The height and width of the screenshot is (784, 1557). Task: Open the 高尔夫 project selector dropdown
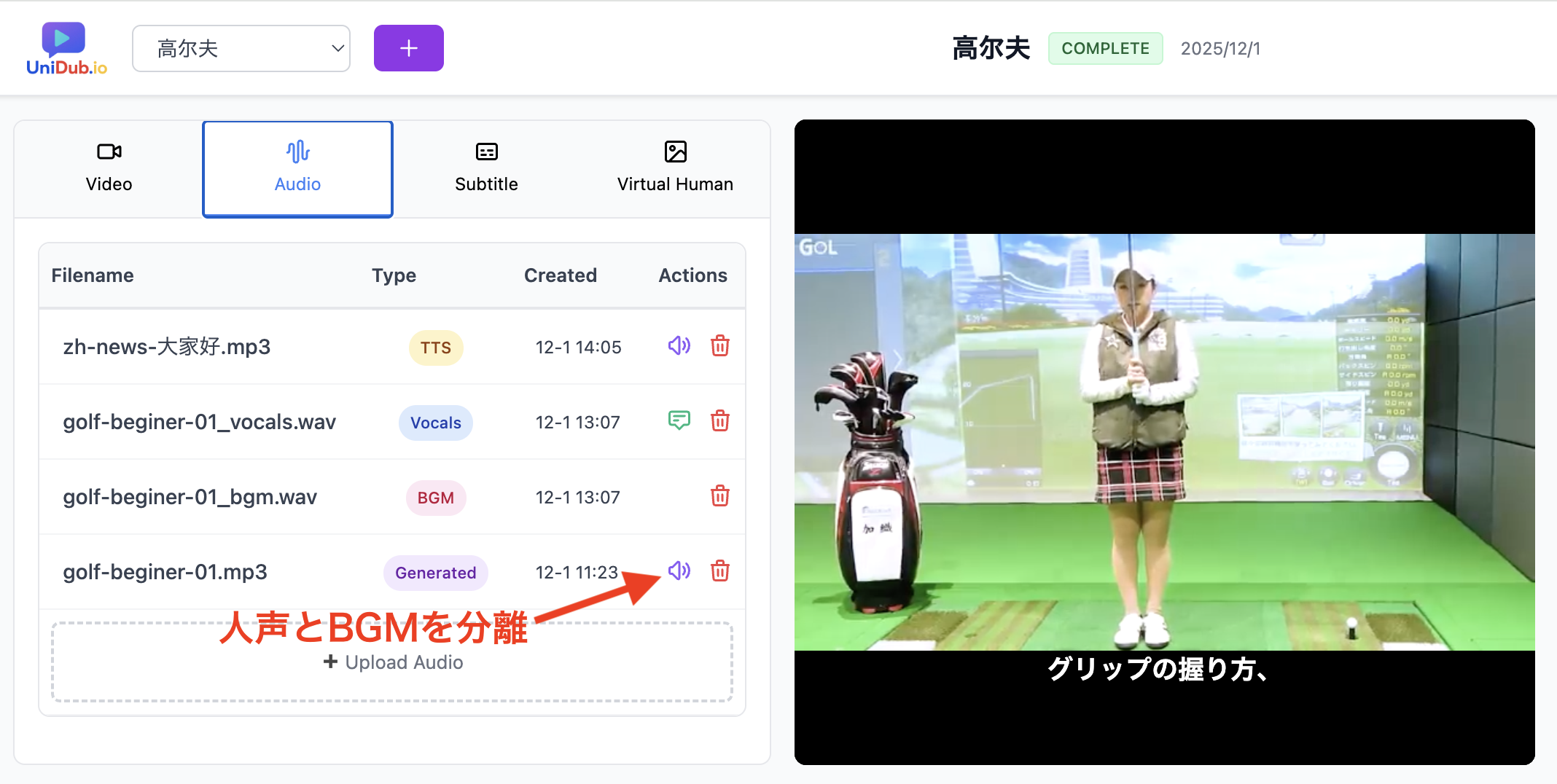(241, 48)
